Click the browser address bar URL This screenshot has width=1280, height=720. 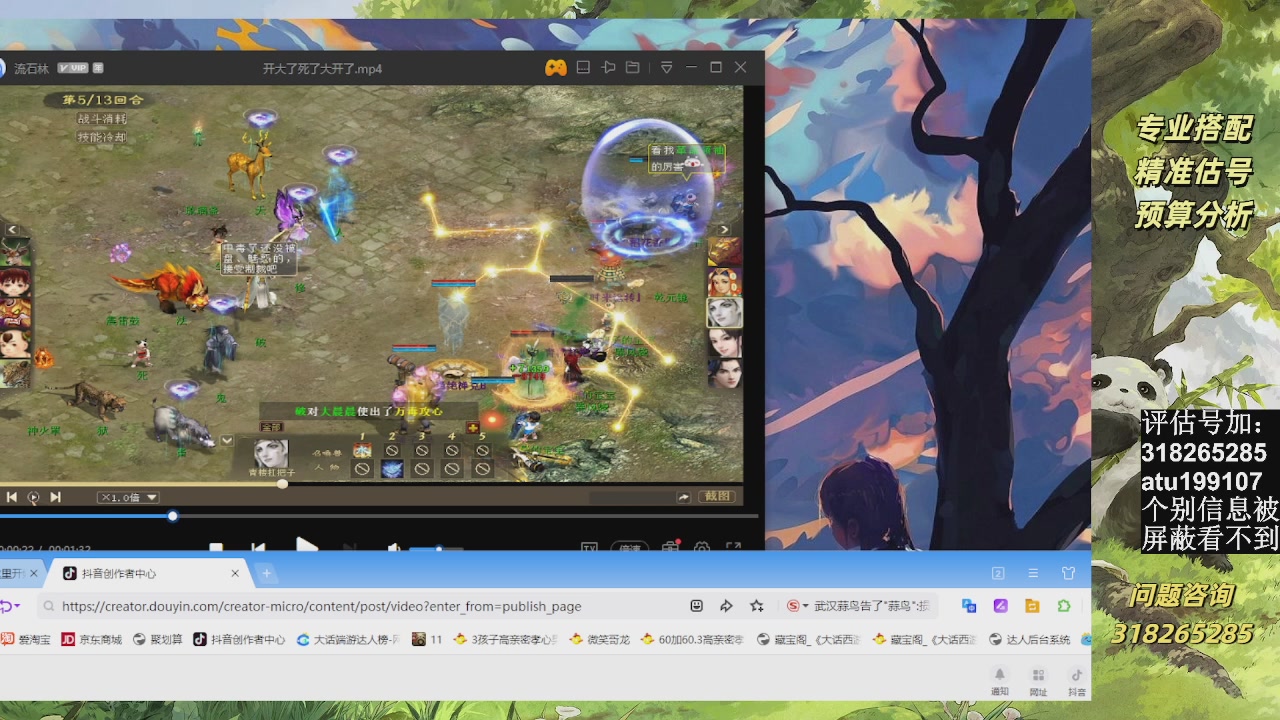point(321,606)
